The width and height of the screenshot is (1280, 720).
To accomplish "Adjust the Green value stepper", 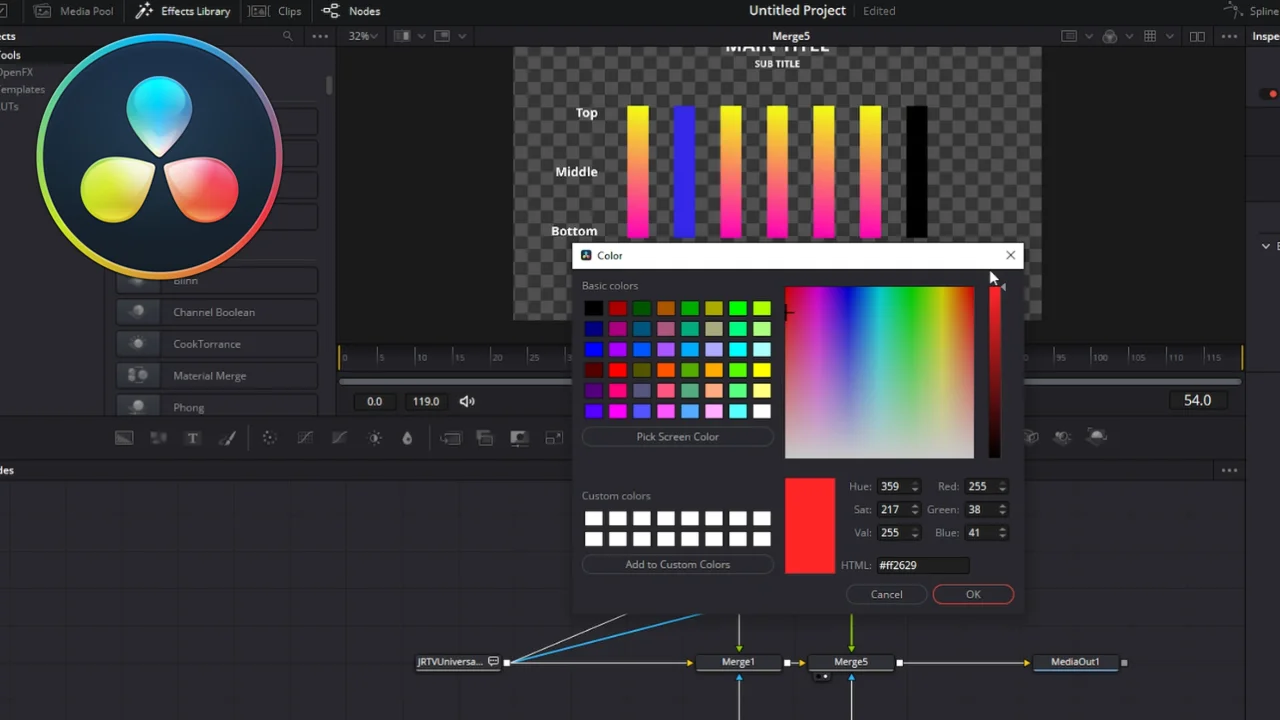I will (x=1002, y=510).
